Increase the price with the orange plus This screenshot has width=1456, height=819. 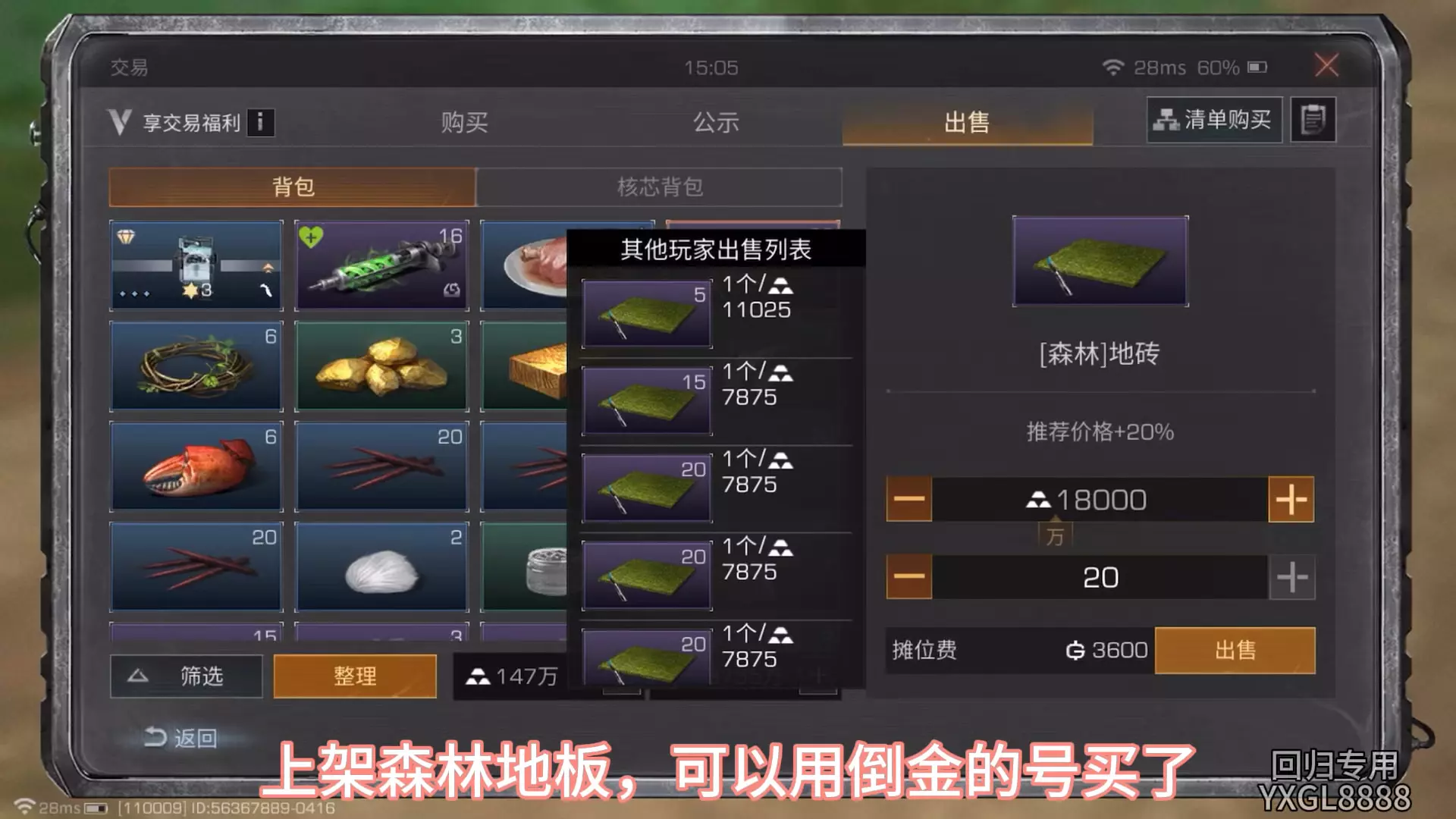[x=1291, y=500]
